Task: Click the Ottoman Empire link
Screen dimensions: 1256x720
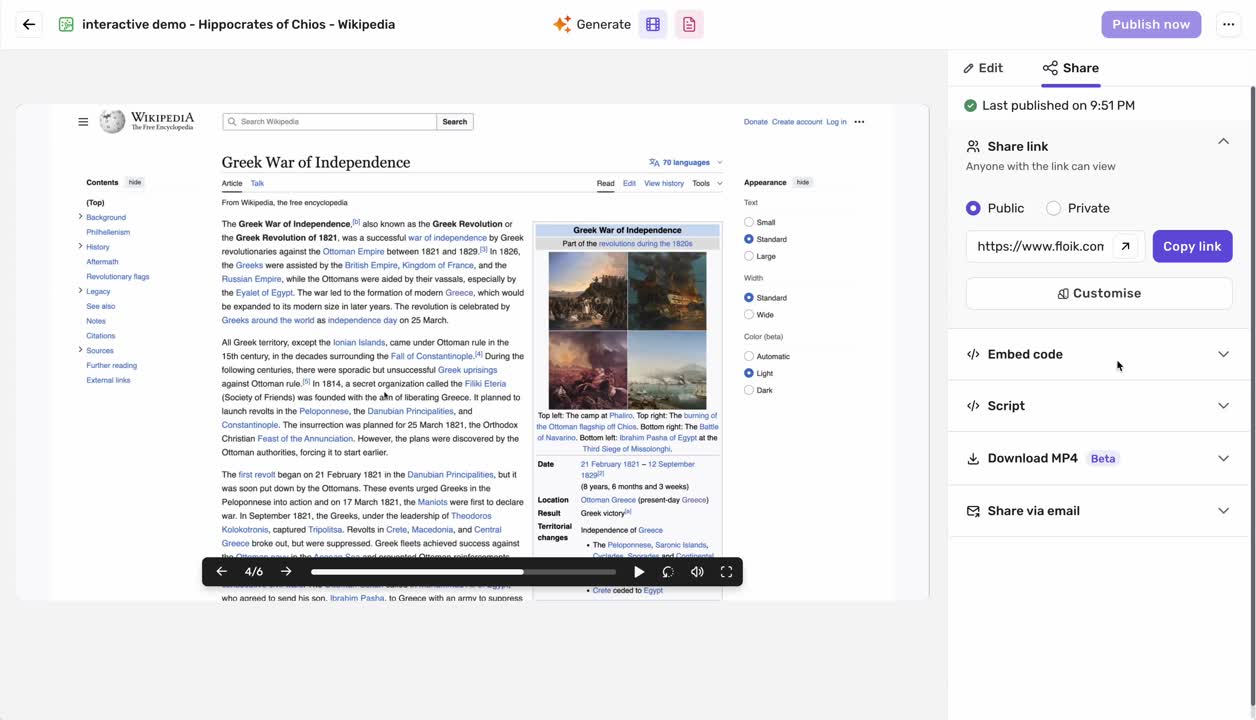Action: click(354, 252)
